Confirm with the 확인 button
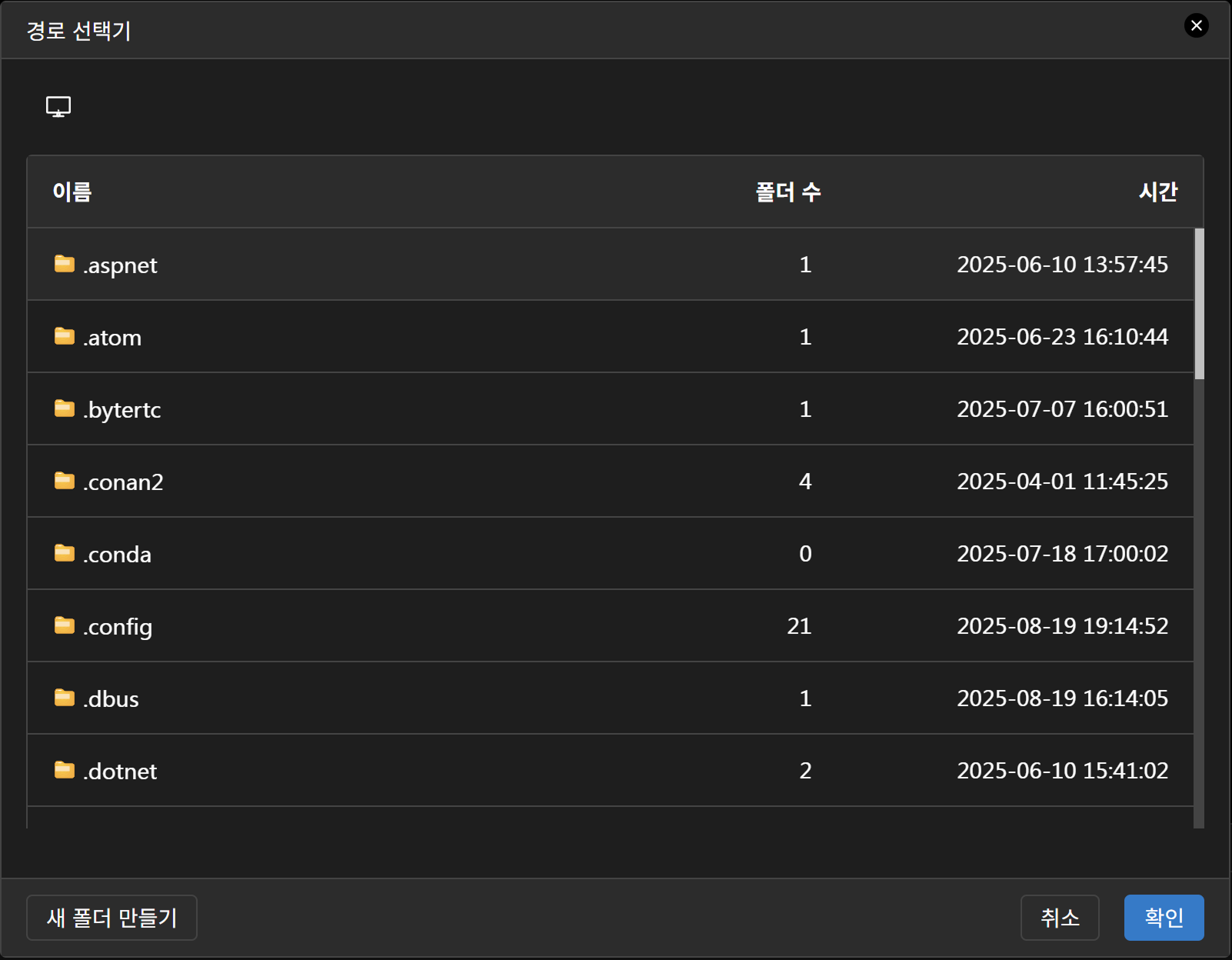Viewport: 1232px width, 960px height. coord(1164,918)
